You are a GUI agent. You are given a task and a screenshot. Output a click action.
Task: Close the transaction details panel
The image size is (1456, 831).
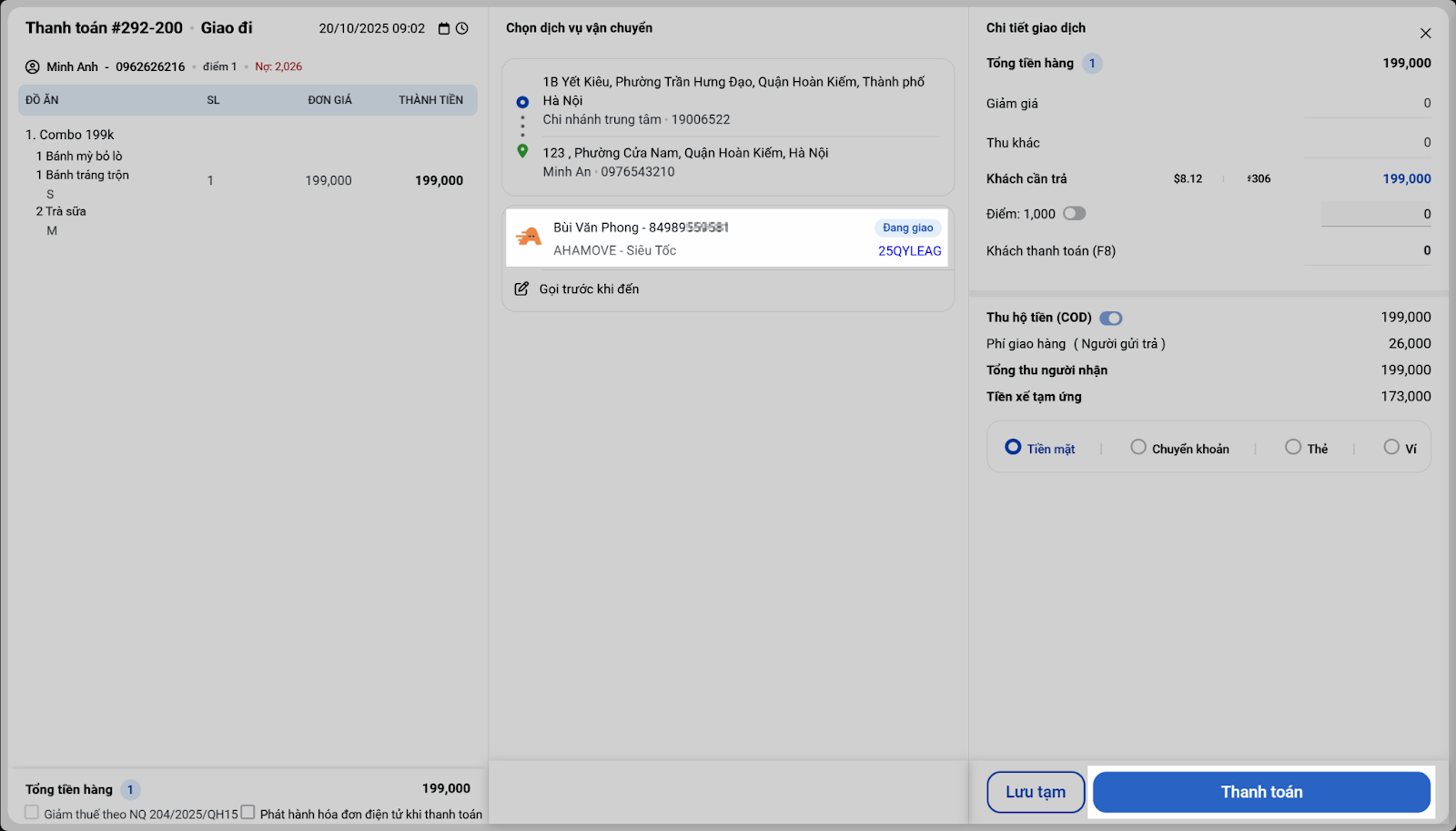[1425, 34]
